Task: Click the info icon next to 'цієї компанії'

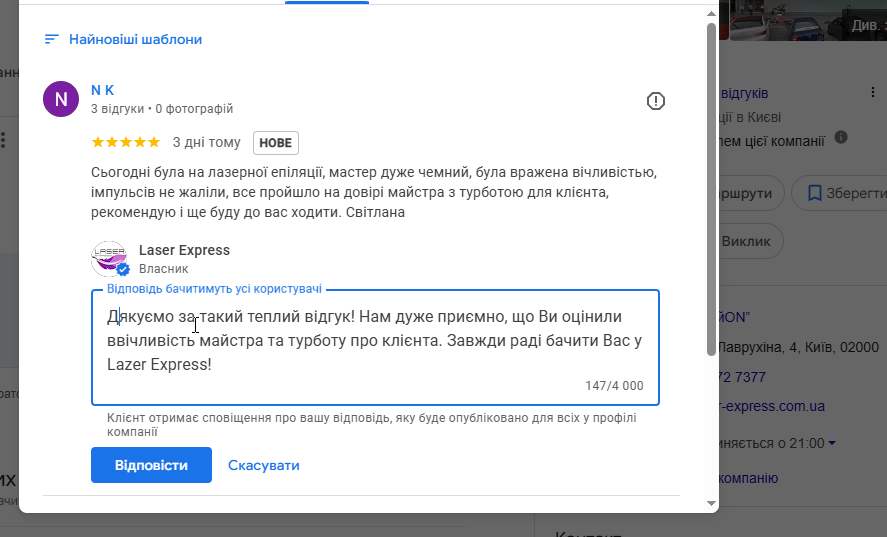Action: tap(841, 137)
